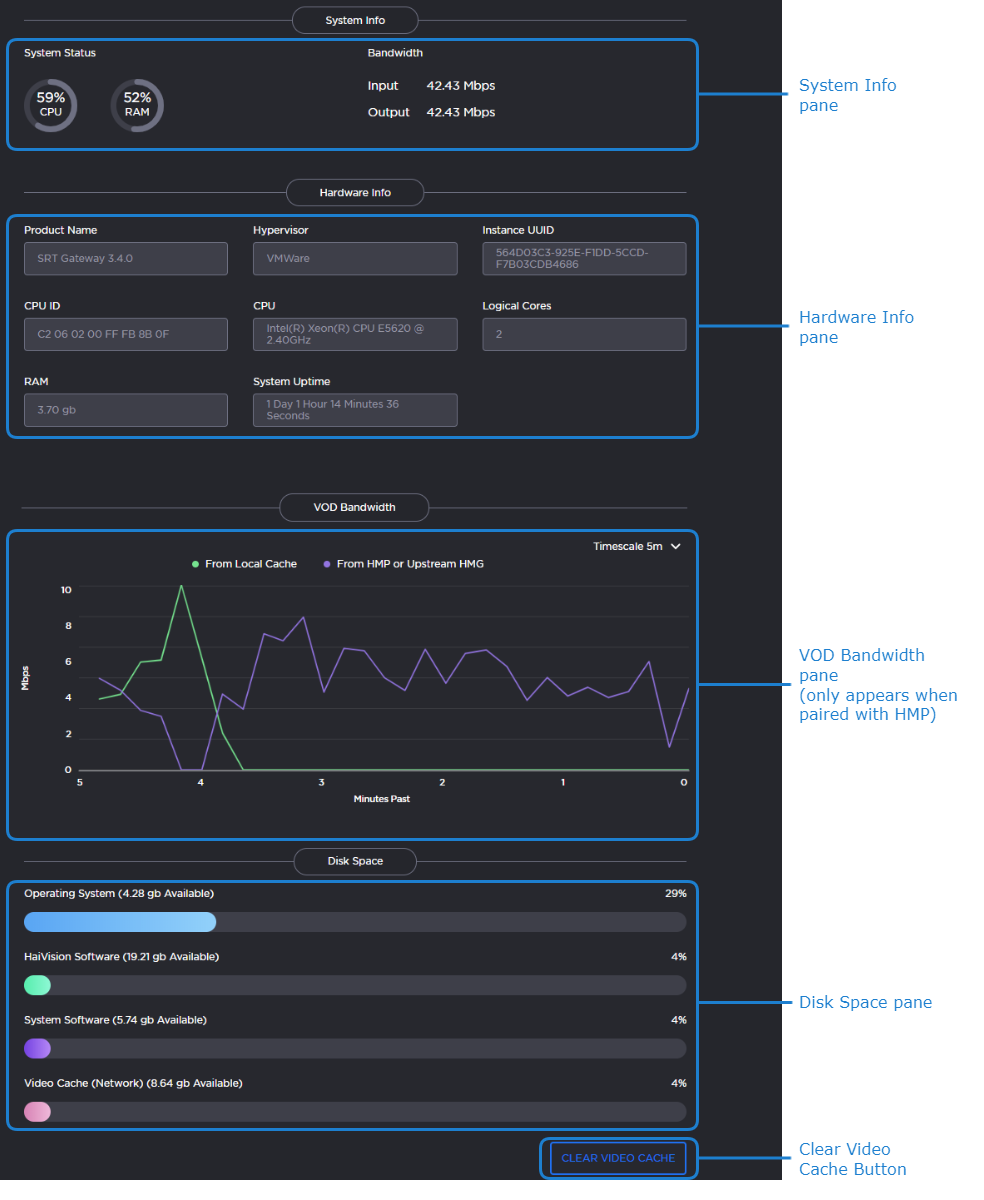Click the Operating System usage progress bar

click(354, 921)
